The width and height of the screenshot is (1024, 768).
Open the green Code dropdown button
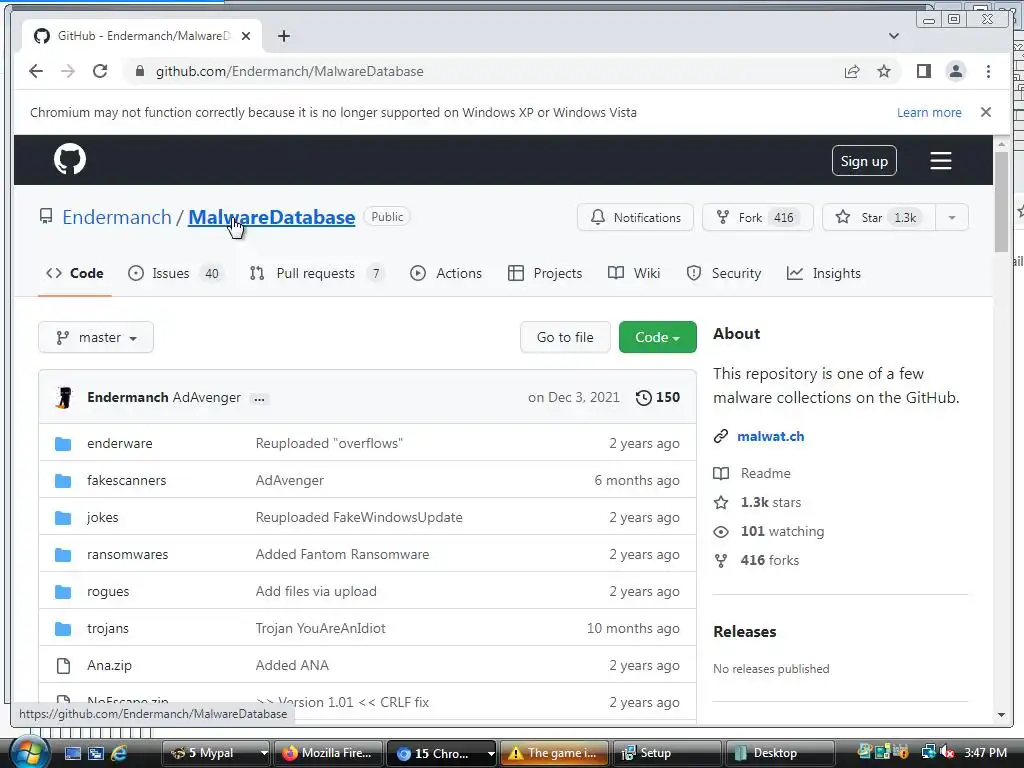[x=658, y=337]
